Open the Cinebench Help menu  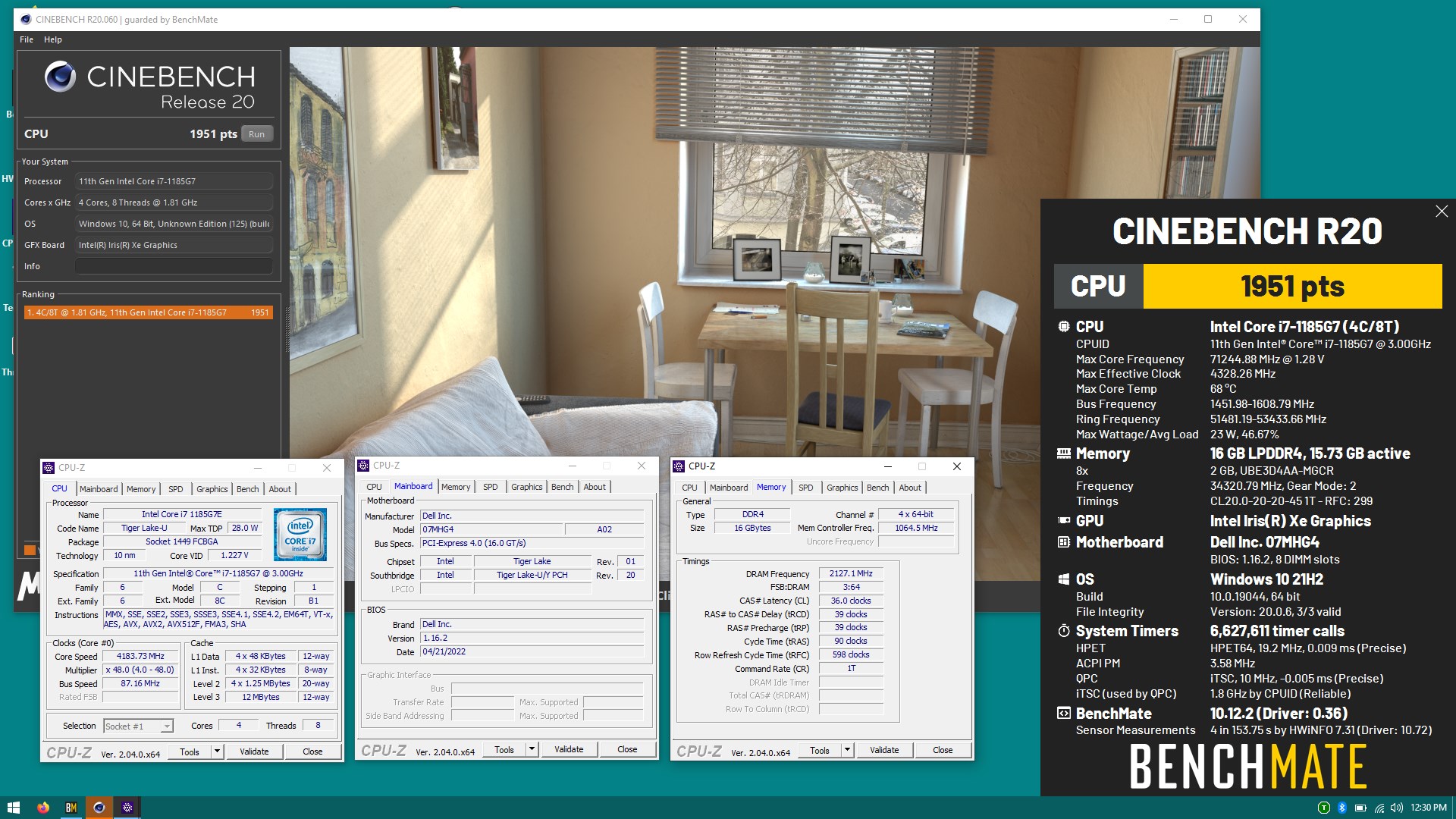[x=53, y=39]
